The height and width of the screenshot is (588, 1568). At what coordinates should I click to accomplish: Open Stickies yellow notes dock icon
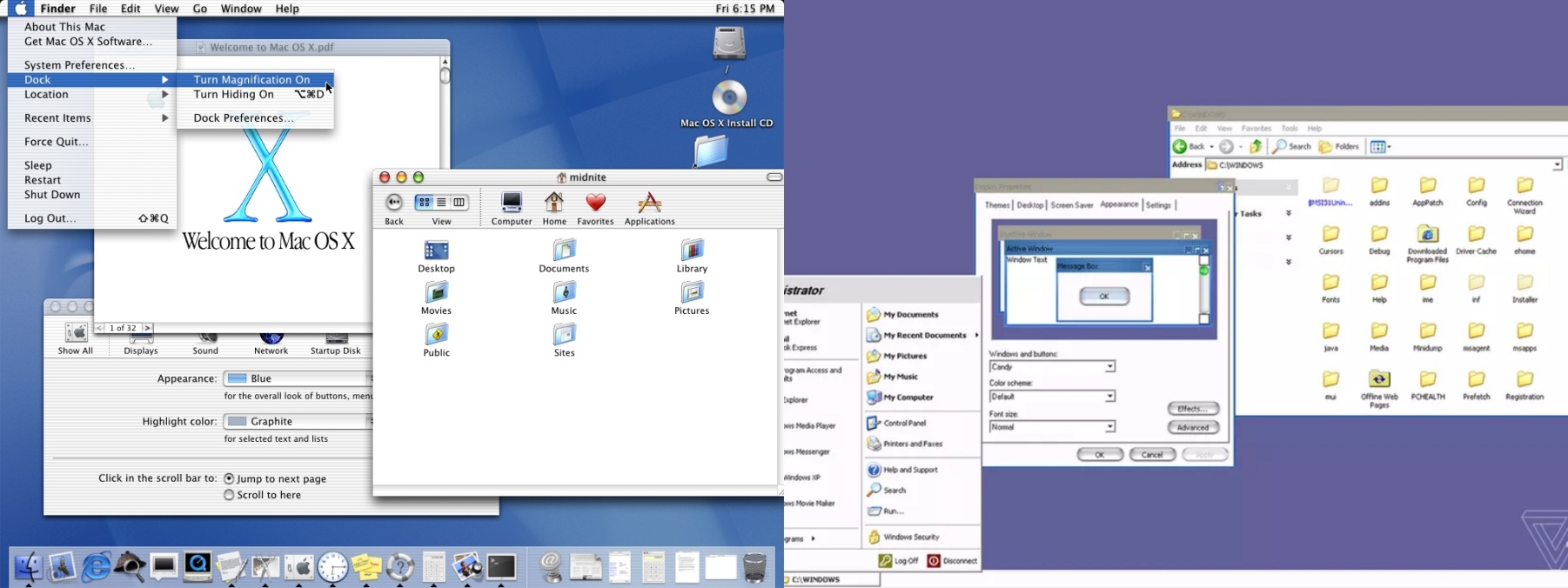point(366,567)
